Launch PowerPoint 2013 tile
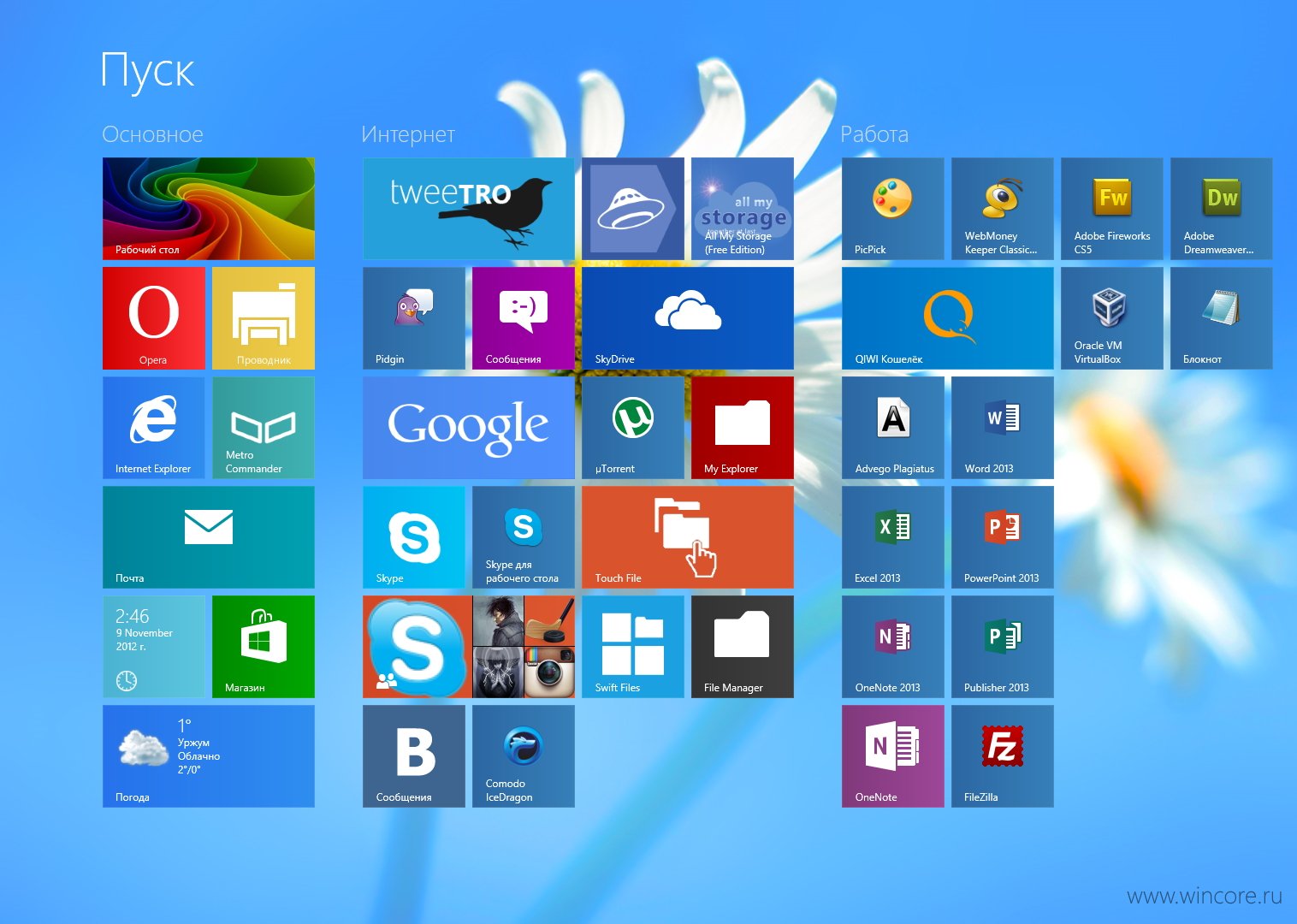1297x924 pixels. click(x=1003, y=537)
